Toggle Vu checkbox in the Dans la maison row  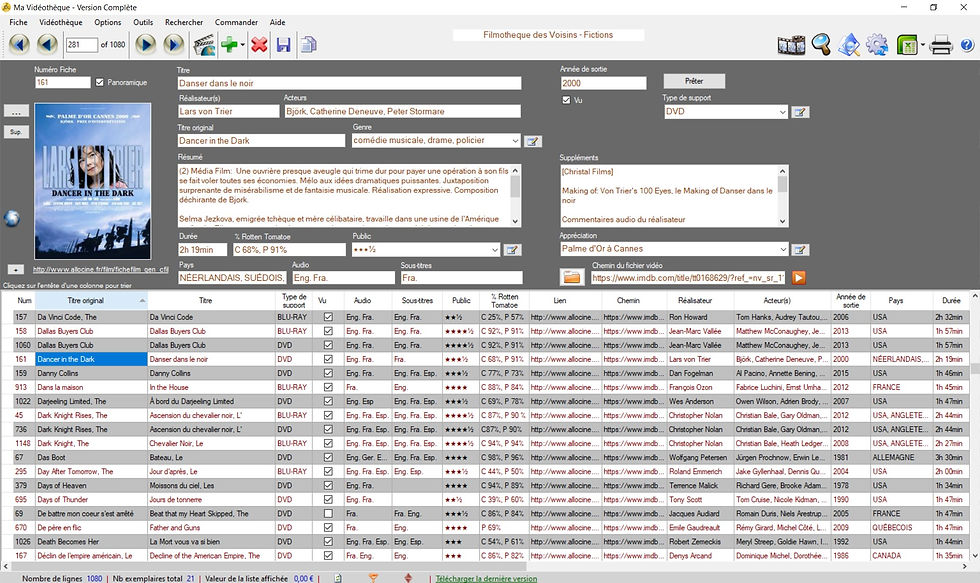pos(328,387)
